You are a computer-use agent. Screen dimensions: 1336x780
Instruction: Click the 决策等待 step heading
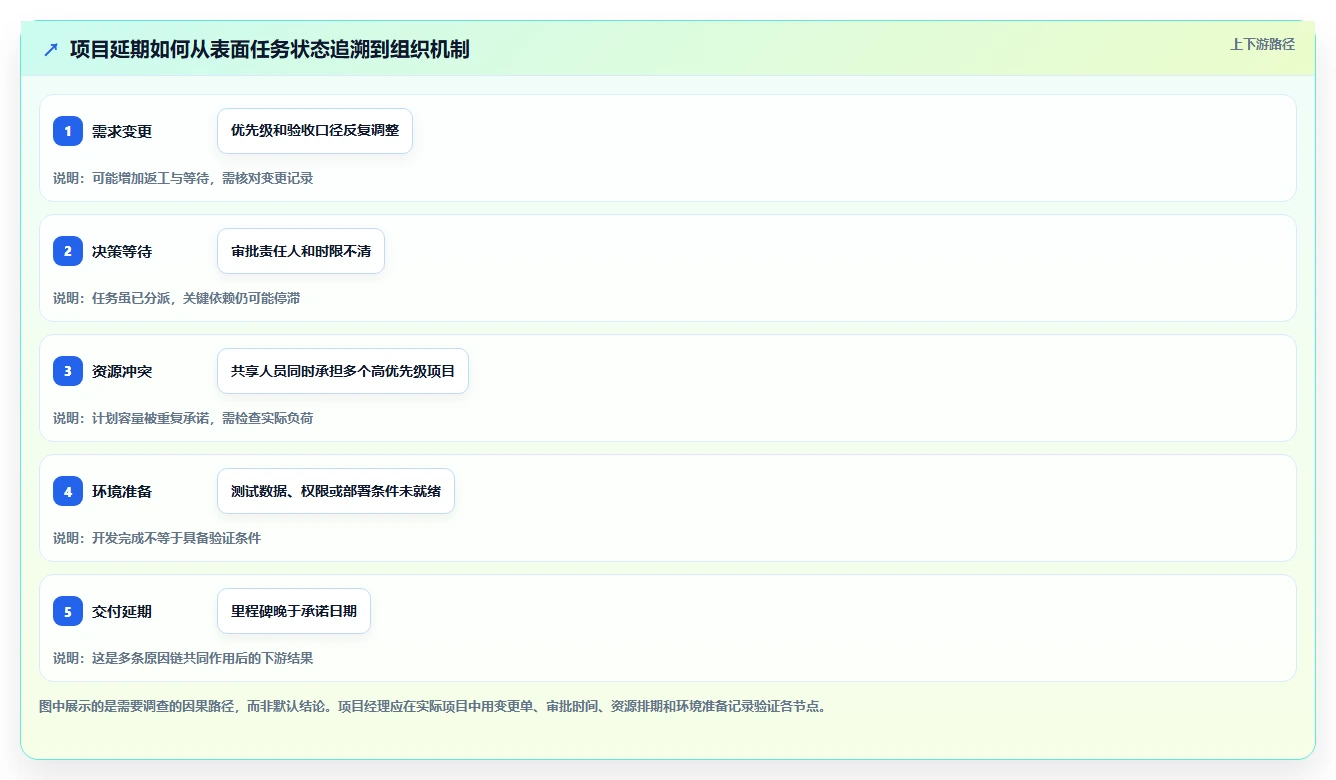(x=122, y=251)
